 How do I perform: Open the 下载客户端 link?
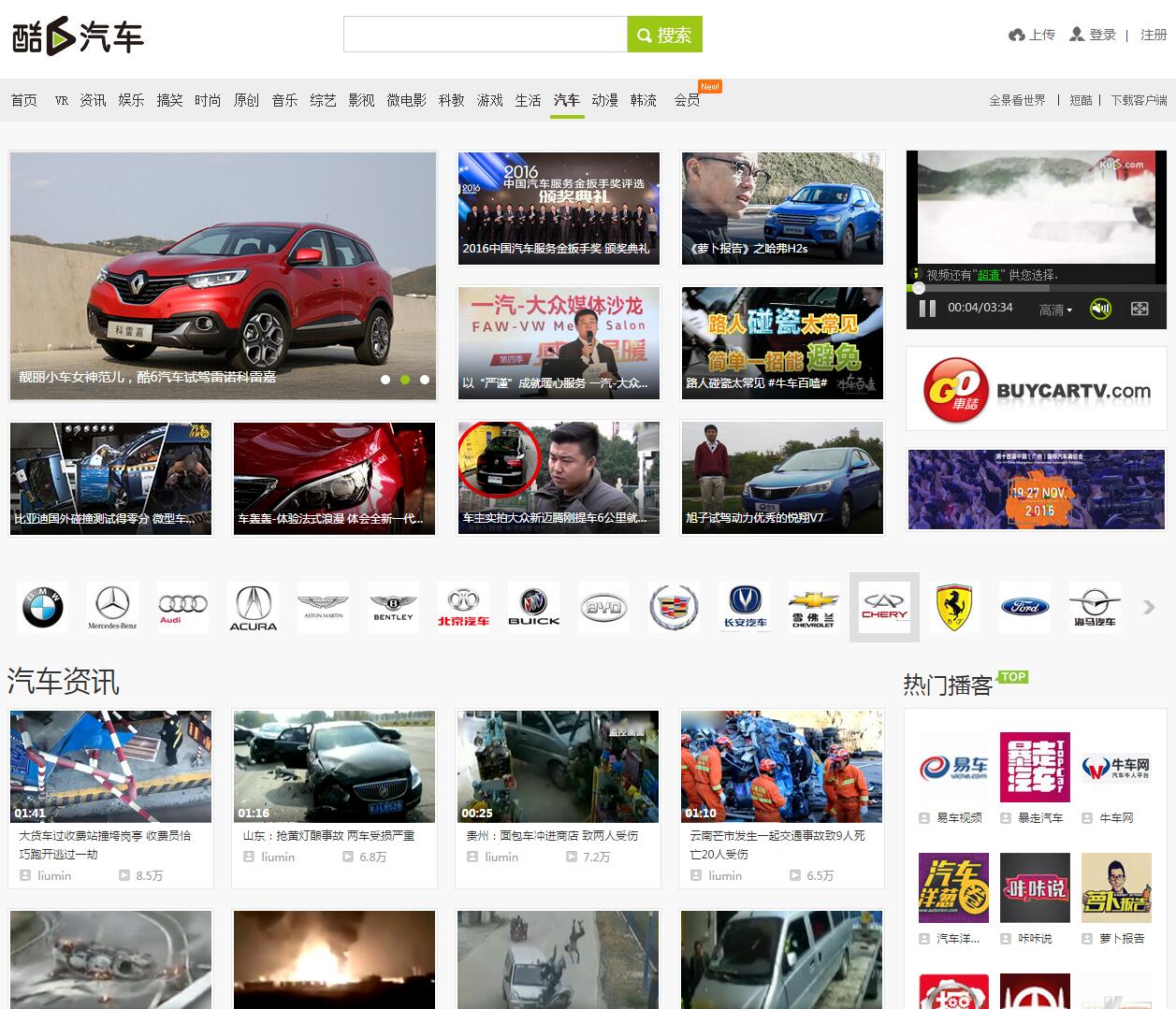(x=1139, y=100)
